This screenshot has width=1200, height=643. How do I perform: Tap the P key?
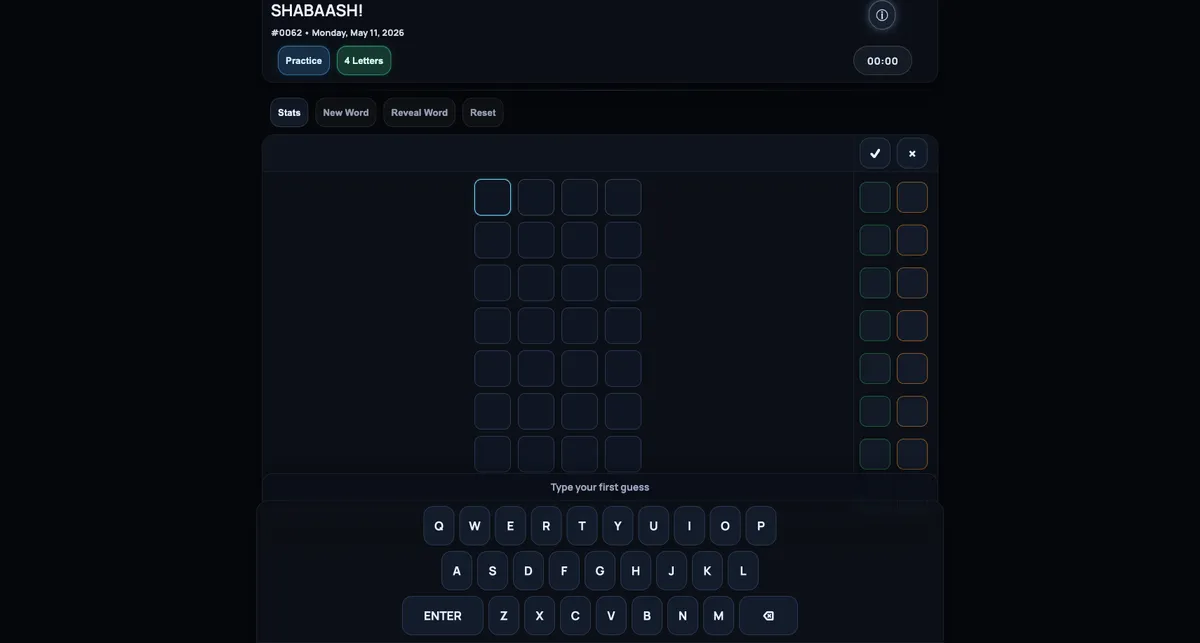click(x=761, y=526)
